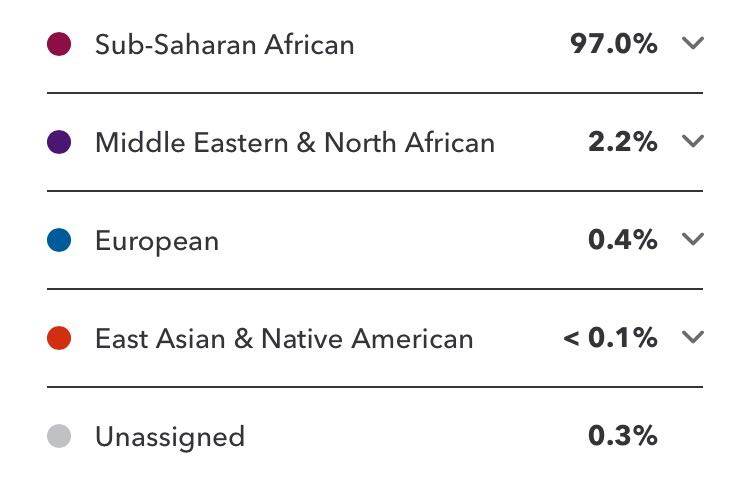
Task: Select the Sub-Saharan African label
Action: [x=224, y=45]
